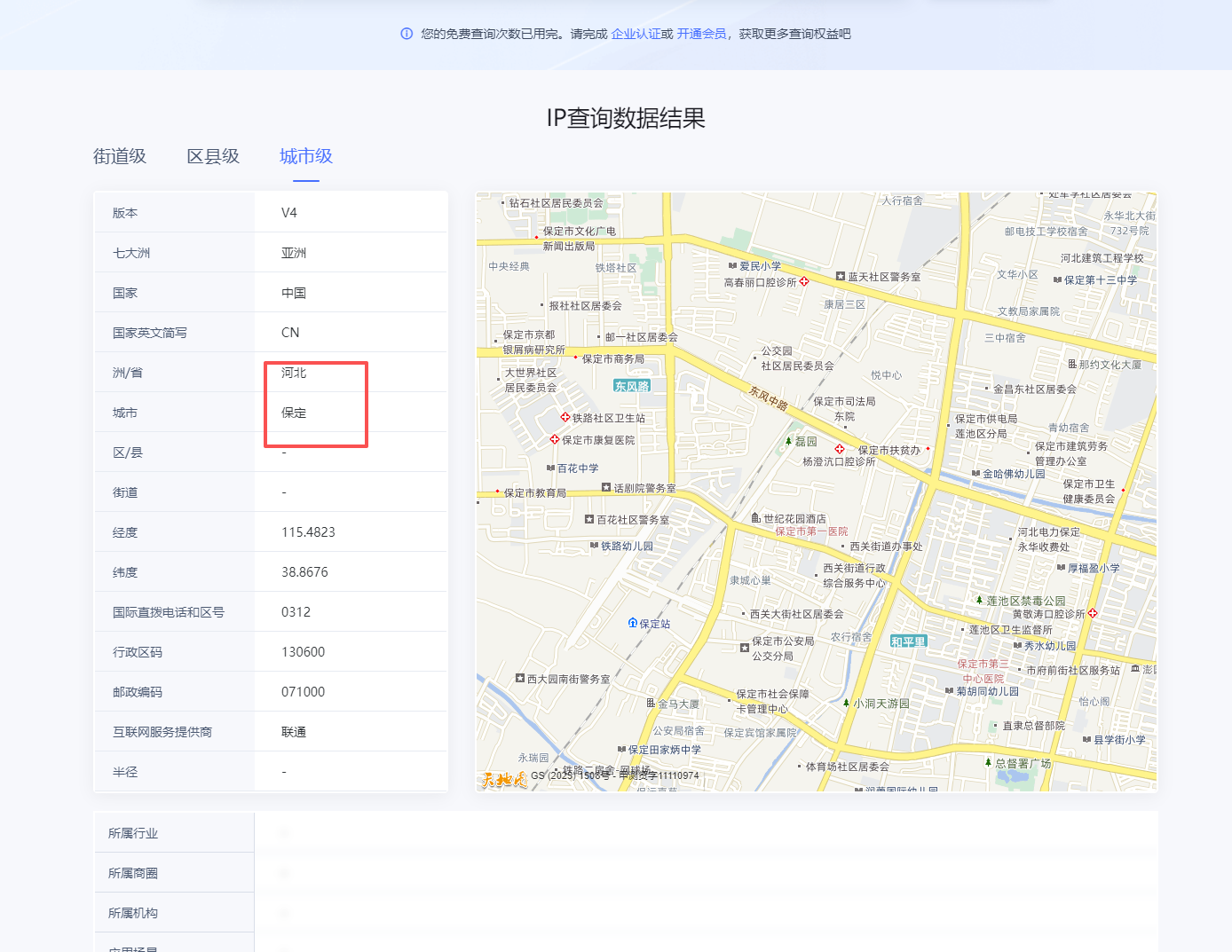The width and height of the screenshot is (1232, 952).
Task: Click the 版本 value V4
Action: coord(289,213)
